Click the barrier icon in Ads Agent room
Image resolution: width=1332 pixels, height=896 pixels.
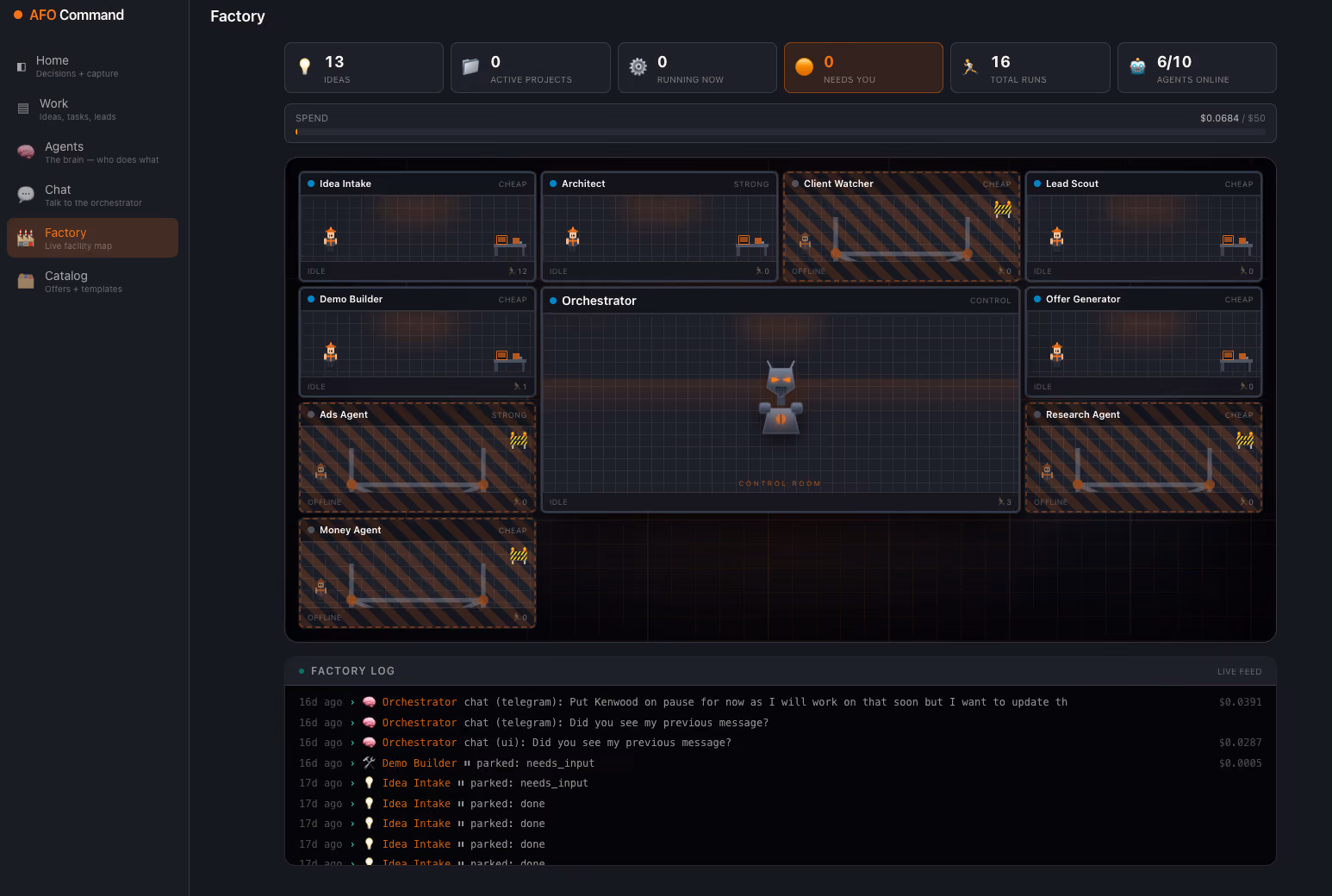tap(519, 440)
